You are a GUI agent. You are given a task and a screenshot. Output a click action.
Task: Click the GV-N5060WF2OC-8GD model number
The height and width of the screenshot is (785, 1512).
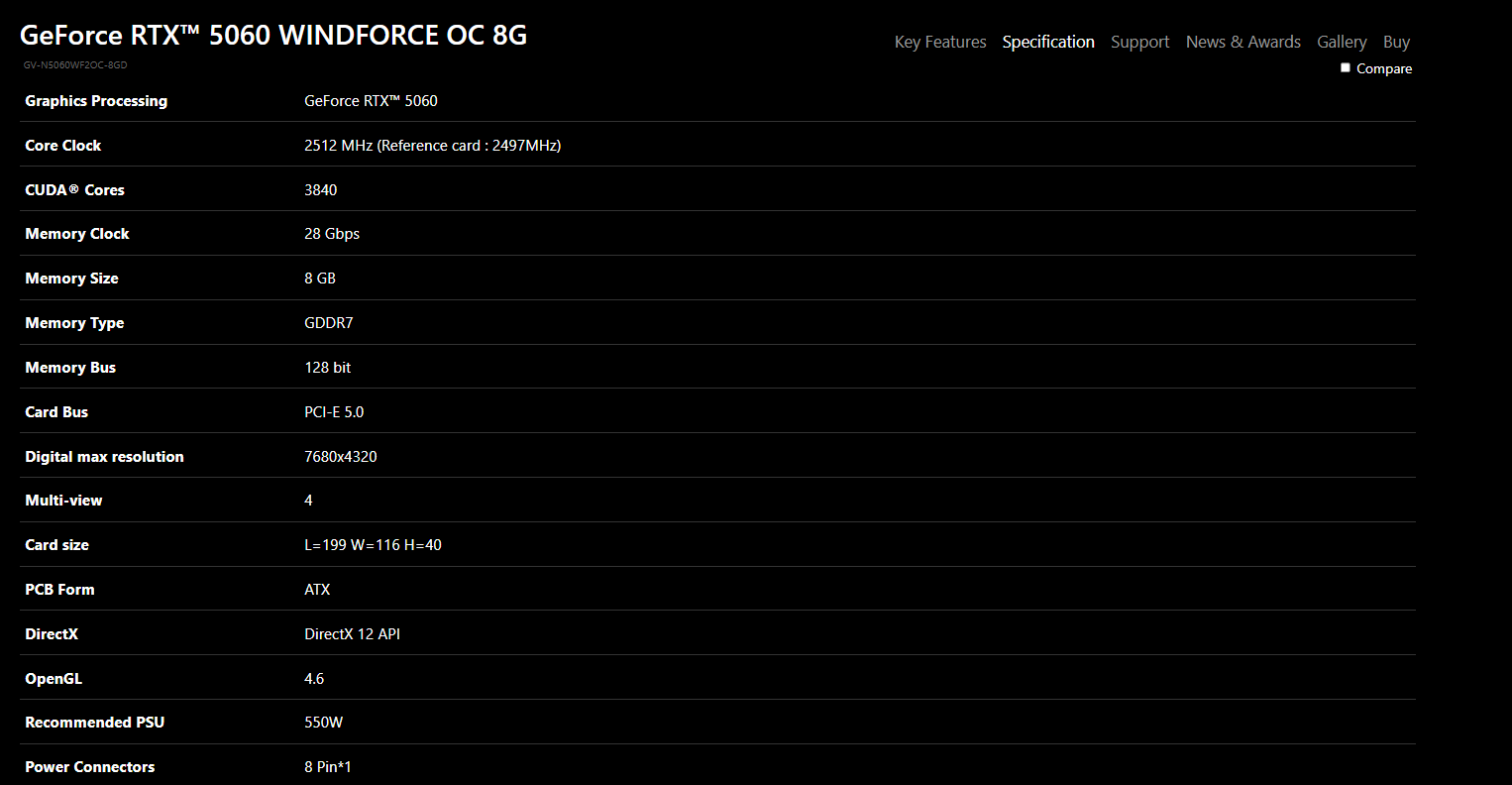tap(75, 65)
